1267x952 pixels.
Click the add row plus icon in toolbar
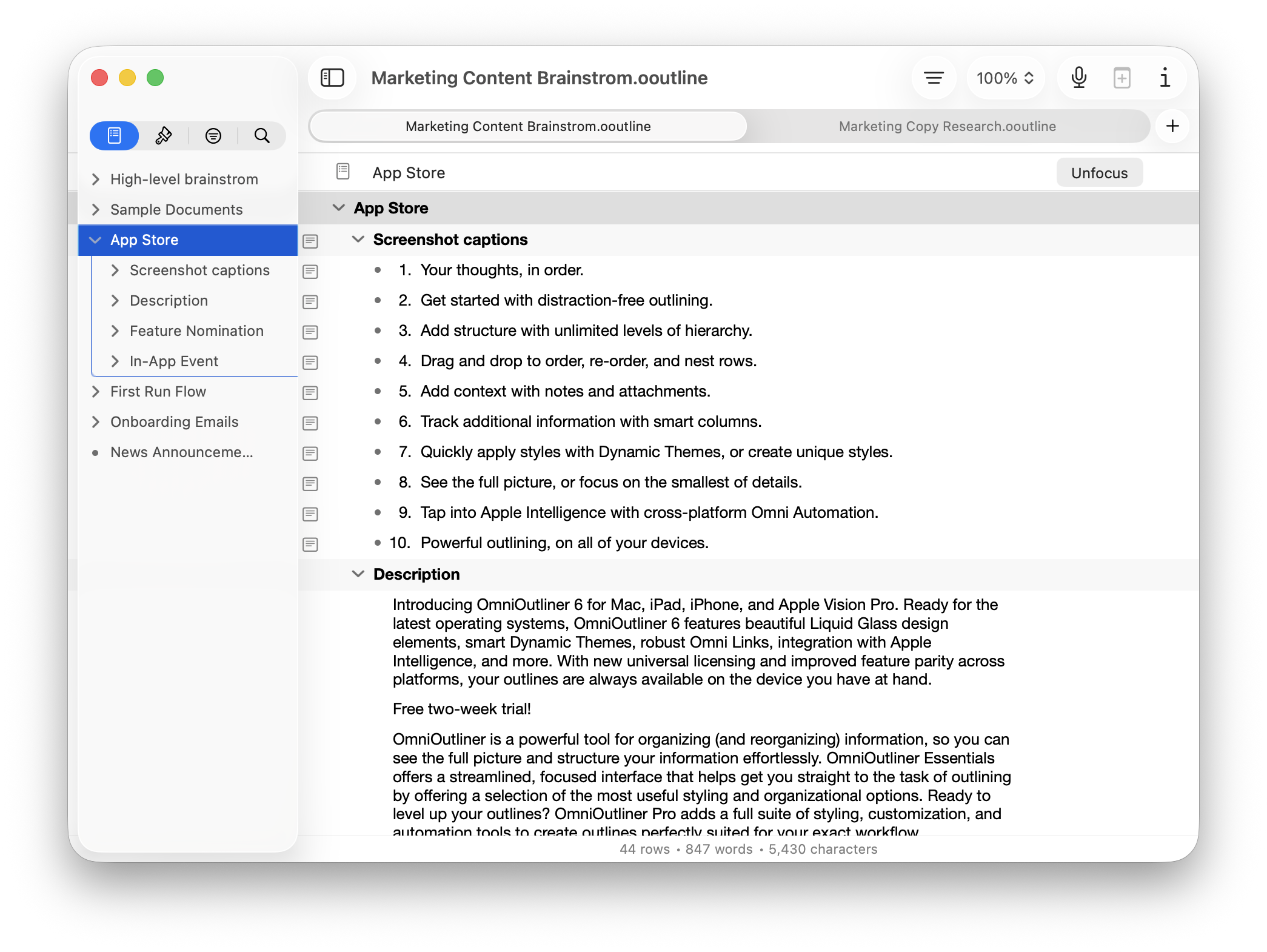click(x=1122, y=78)
